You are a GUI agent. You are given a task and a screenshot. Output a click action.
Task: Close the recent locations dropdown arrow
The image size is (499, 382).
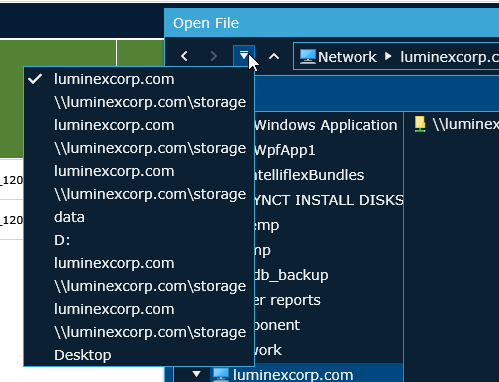click(x=244, y=56)
